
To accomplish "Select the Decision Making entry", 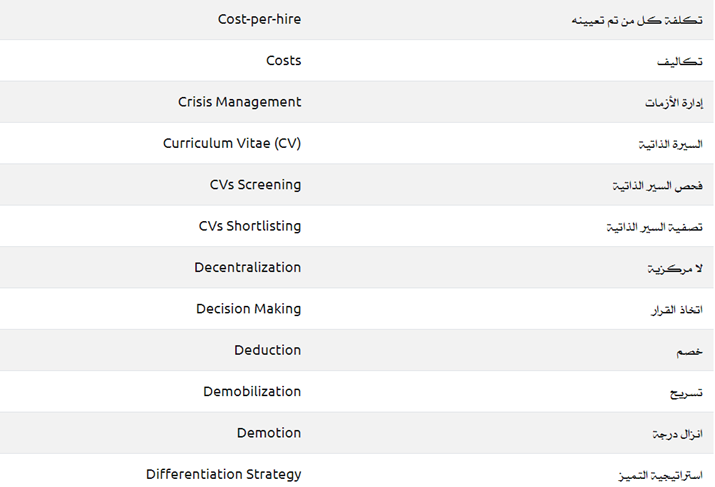I will coord(248,309).
